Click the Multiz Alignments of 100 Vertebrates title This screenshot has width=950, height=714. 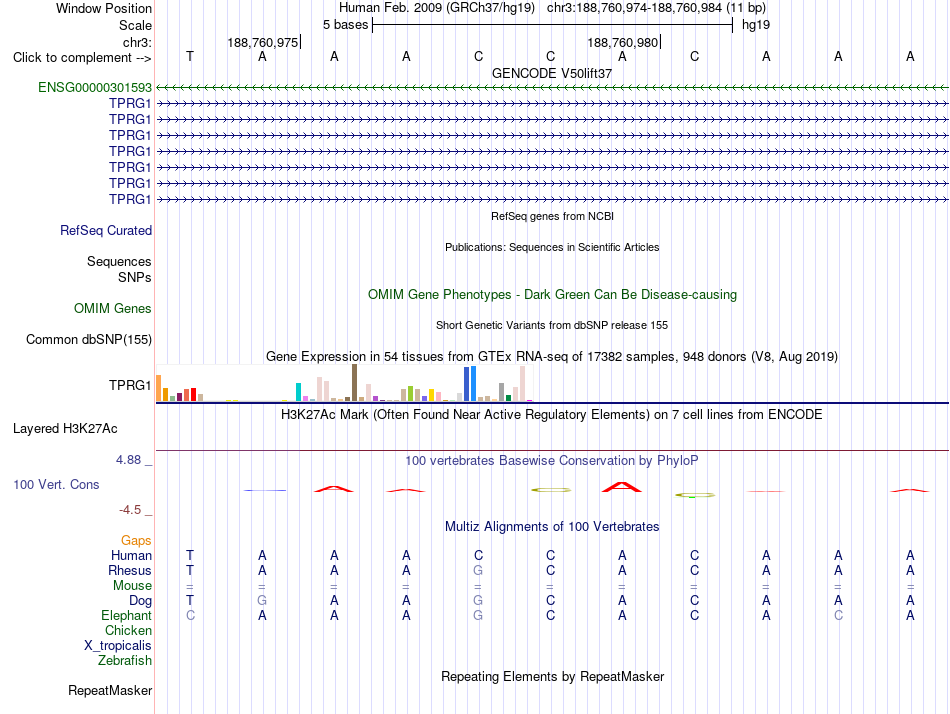552,526
